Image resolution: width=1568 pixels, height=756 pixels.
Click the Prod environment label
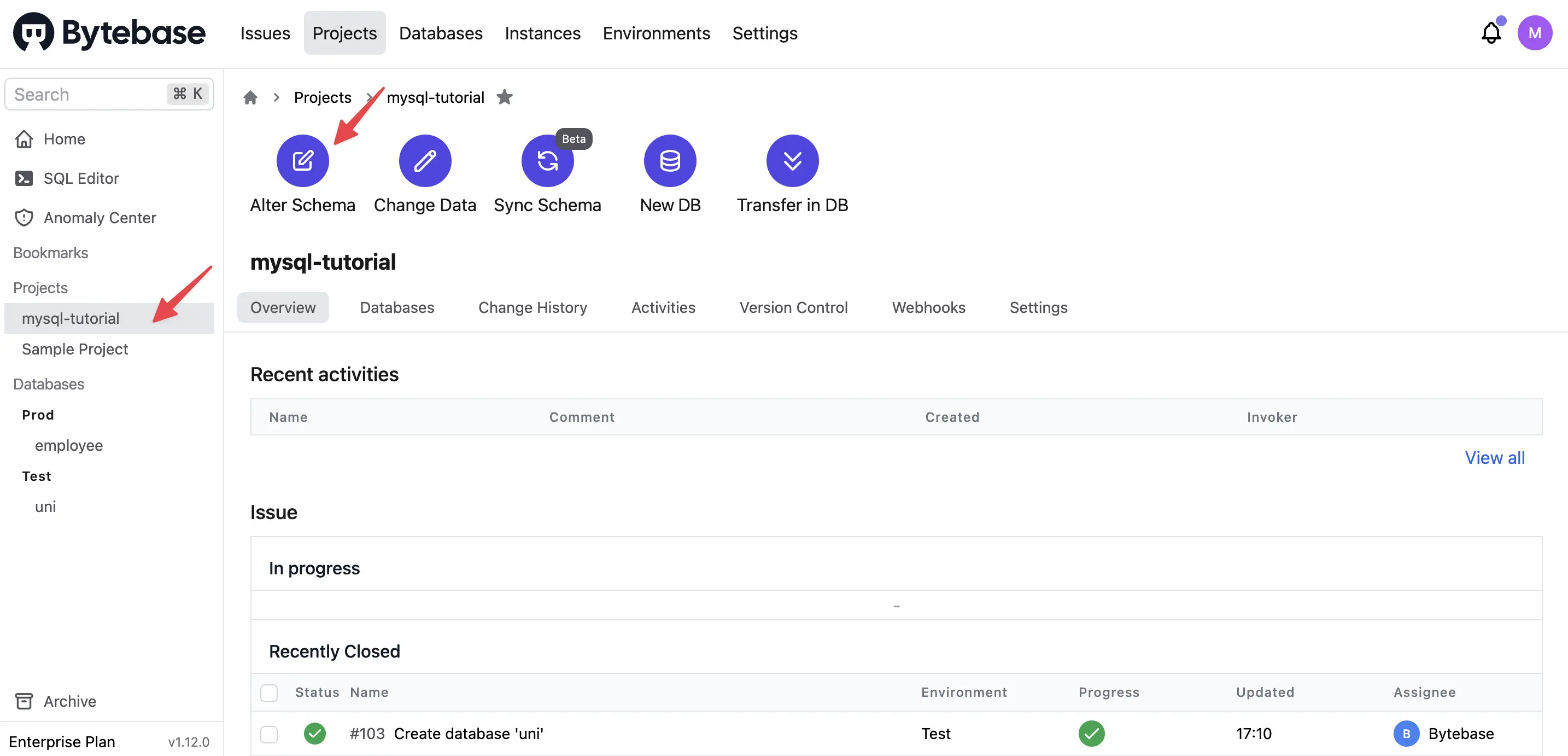(x=38, y=415)
